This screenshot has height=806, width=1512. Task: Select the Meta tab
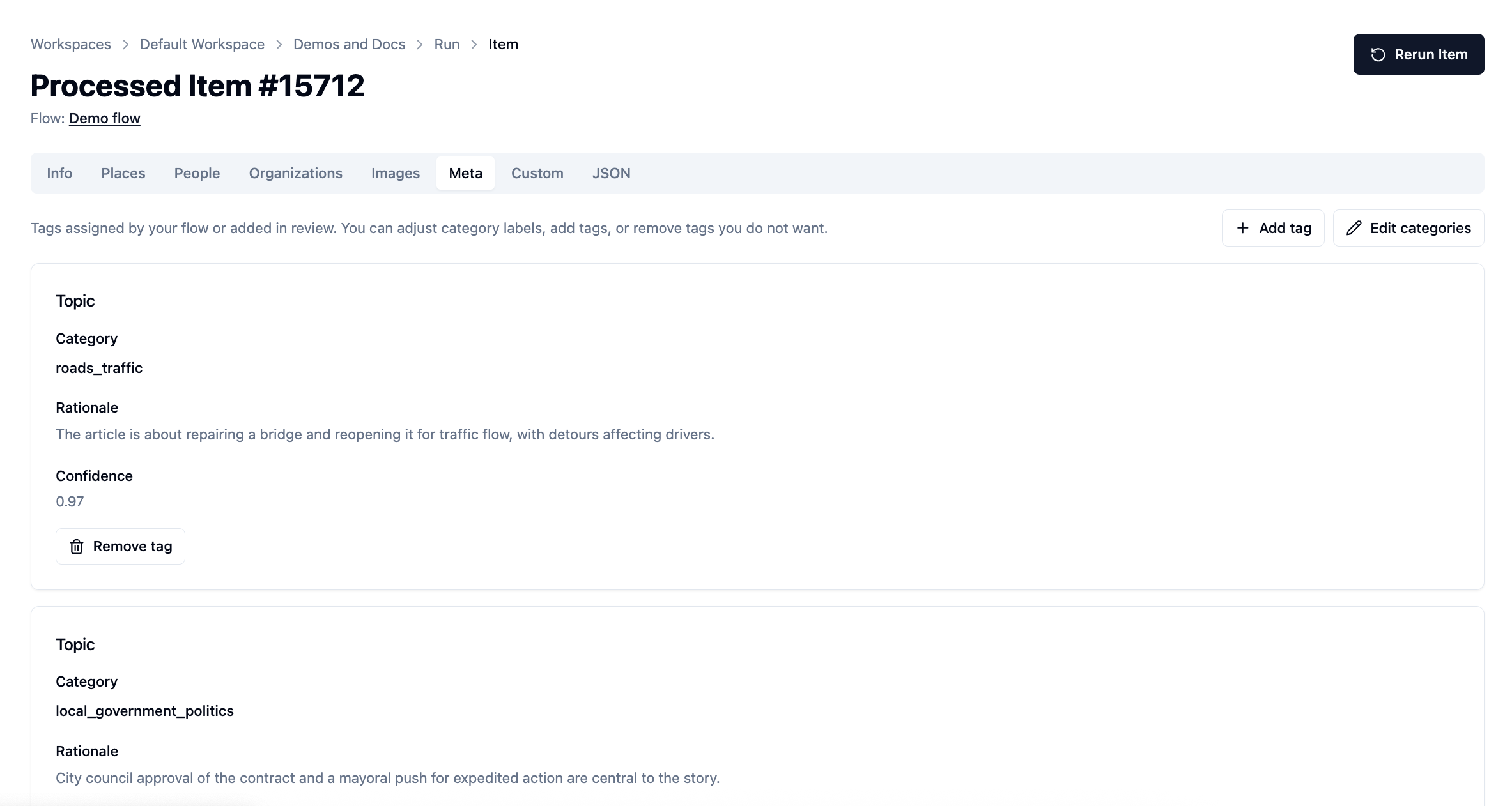[x=465, y=173]
